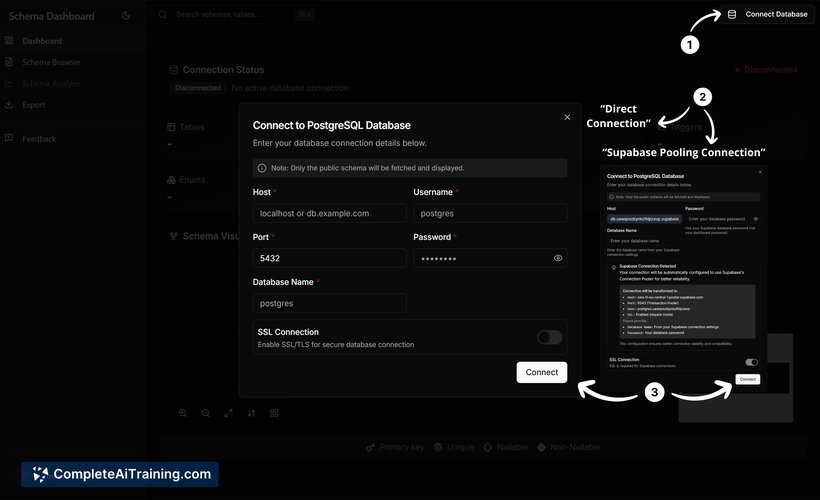Click the Port field showing 5432
The image size is (820, 500).
(x=329, y=258)
